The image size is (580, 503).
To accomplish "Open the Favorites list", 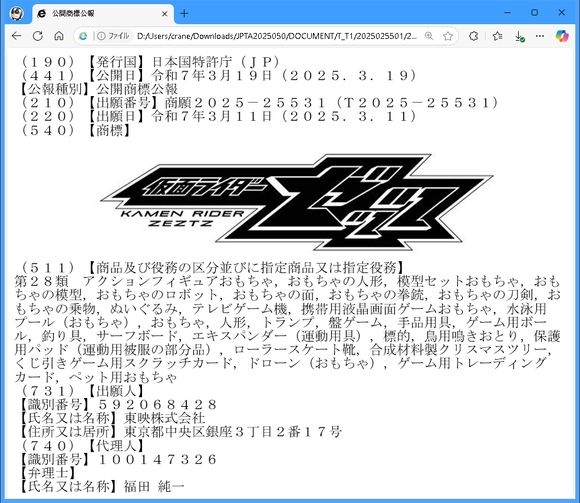I will click(x=498, y=36).
